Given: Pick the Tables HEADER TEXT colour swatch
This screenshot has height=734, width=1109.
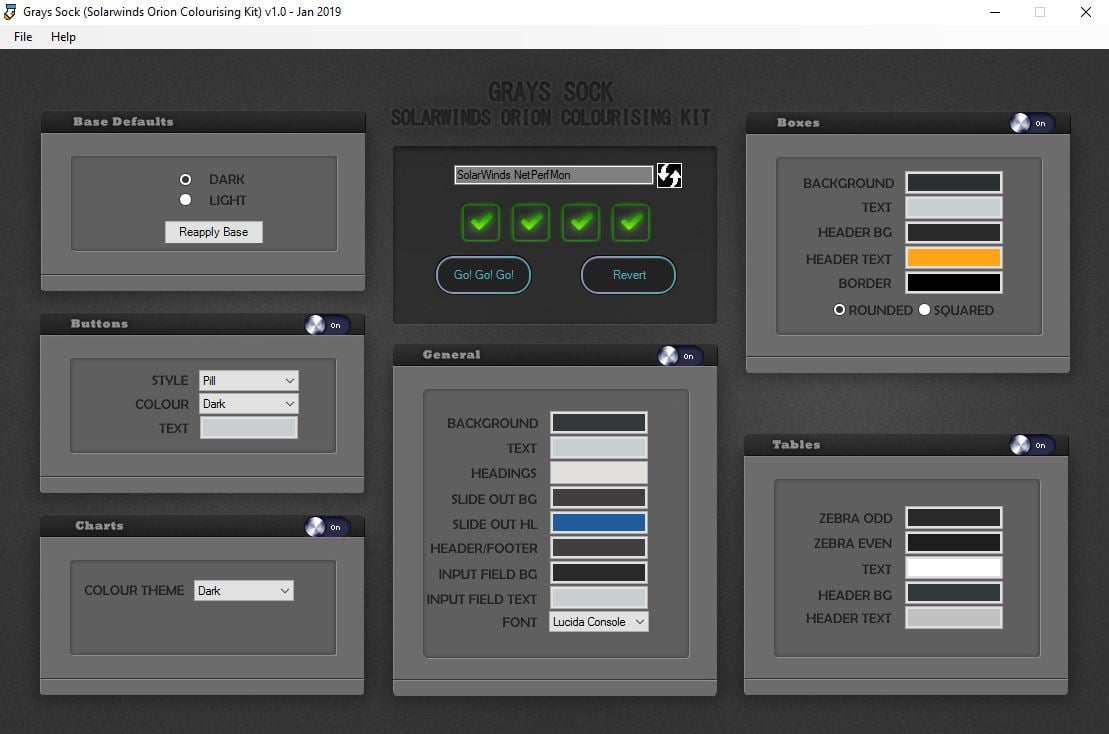Looking at the screenshot, I should 954,617.
